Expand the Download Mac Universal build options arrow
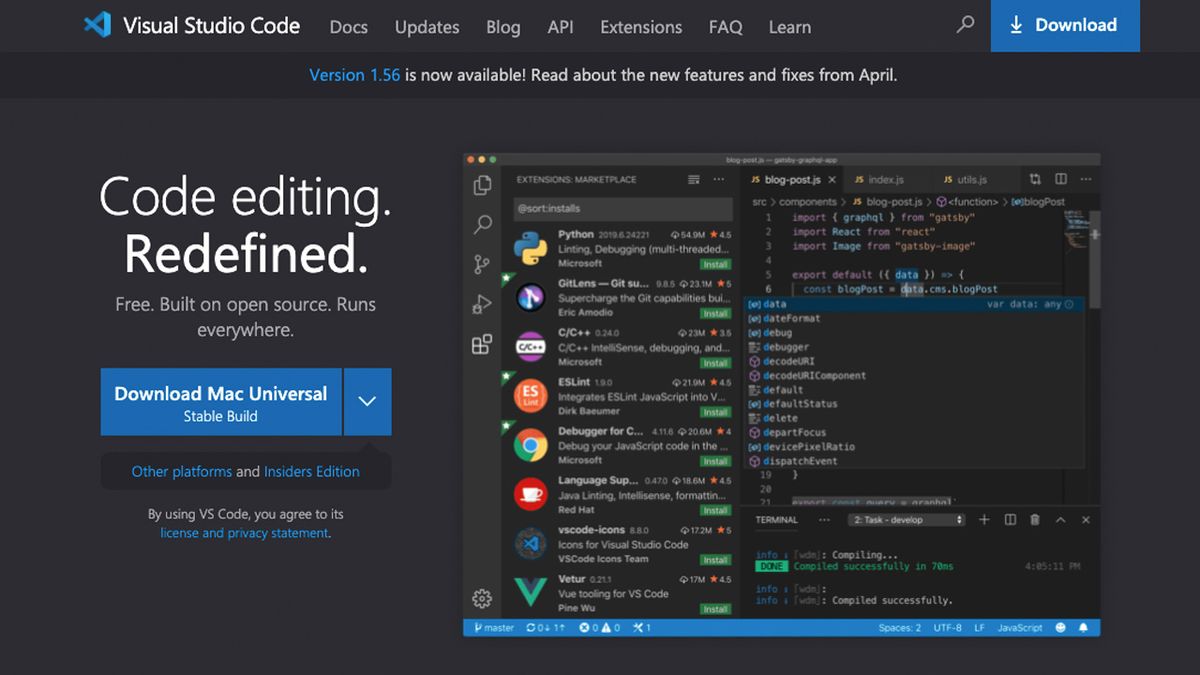This screenshot has height=675, width=1200. [367, 401]
